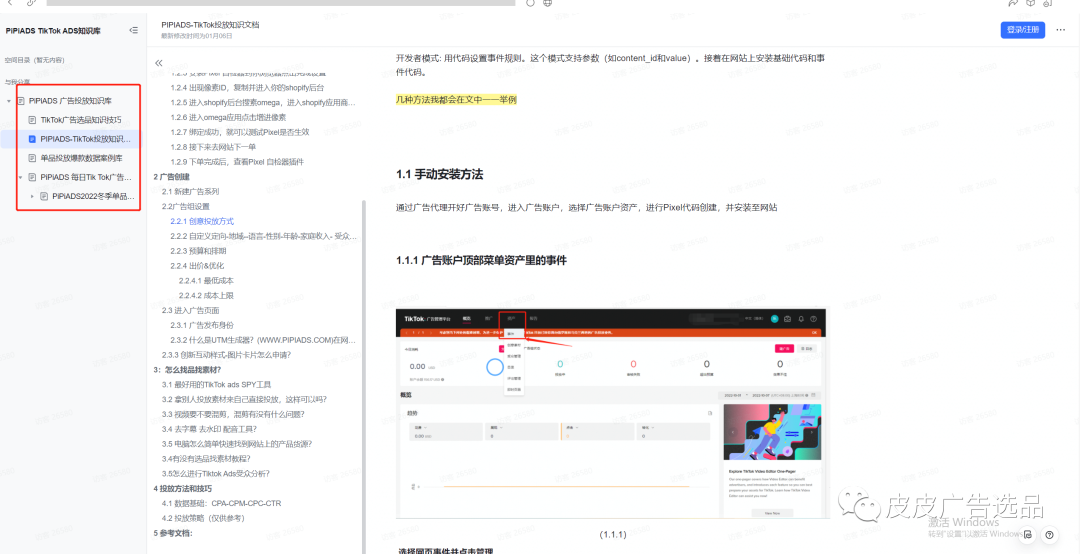Open PIPIADS2022冬季单品 item
Image resolution: width=1080 pixels, height=554 pixels.
pyautogui.click(x=93, y=196)
